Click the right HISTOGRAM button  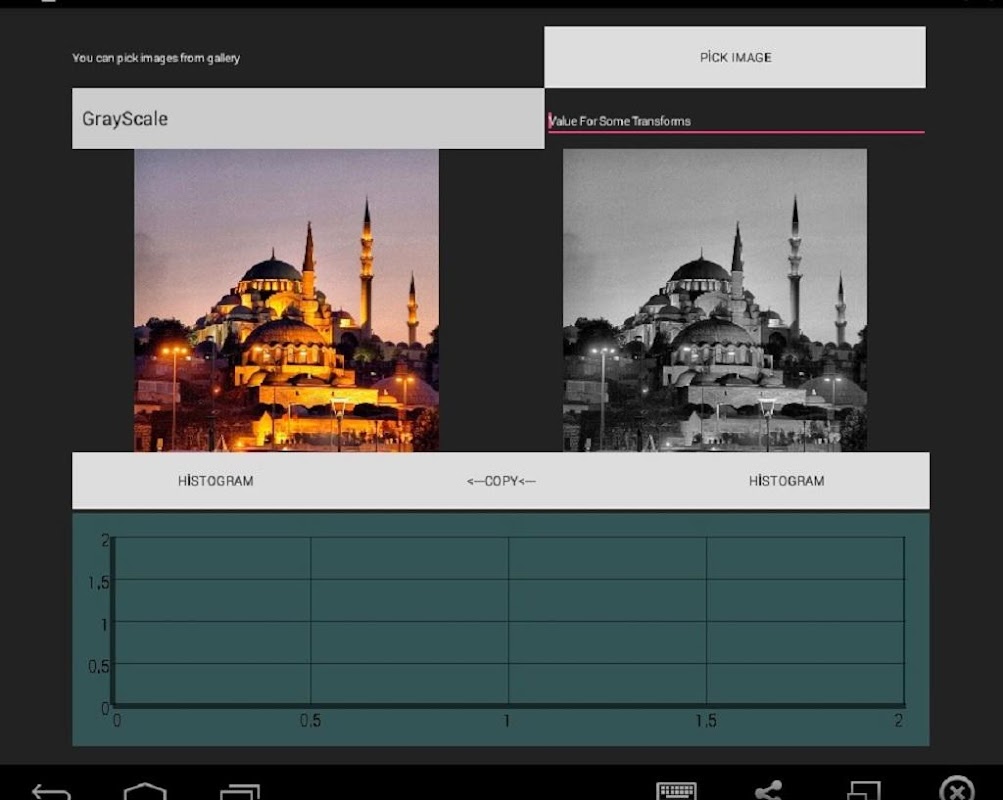click(786, 481)
